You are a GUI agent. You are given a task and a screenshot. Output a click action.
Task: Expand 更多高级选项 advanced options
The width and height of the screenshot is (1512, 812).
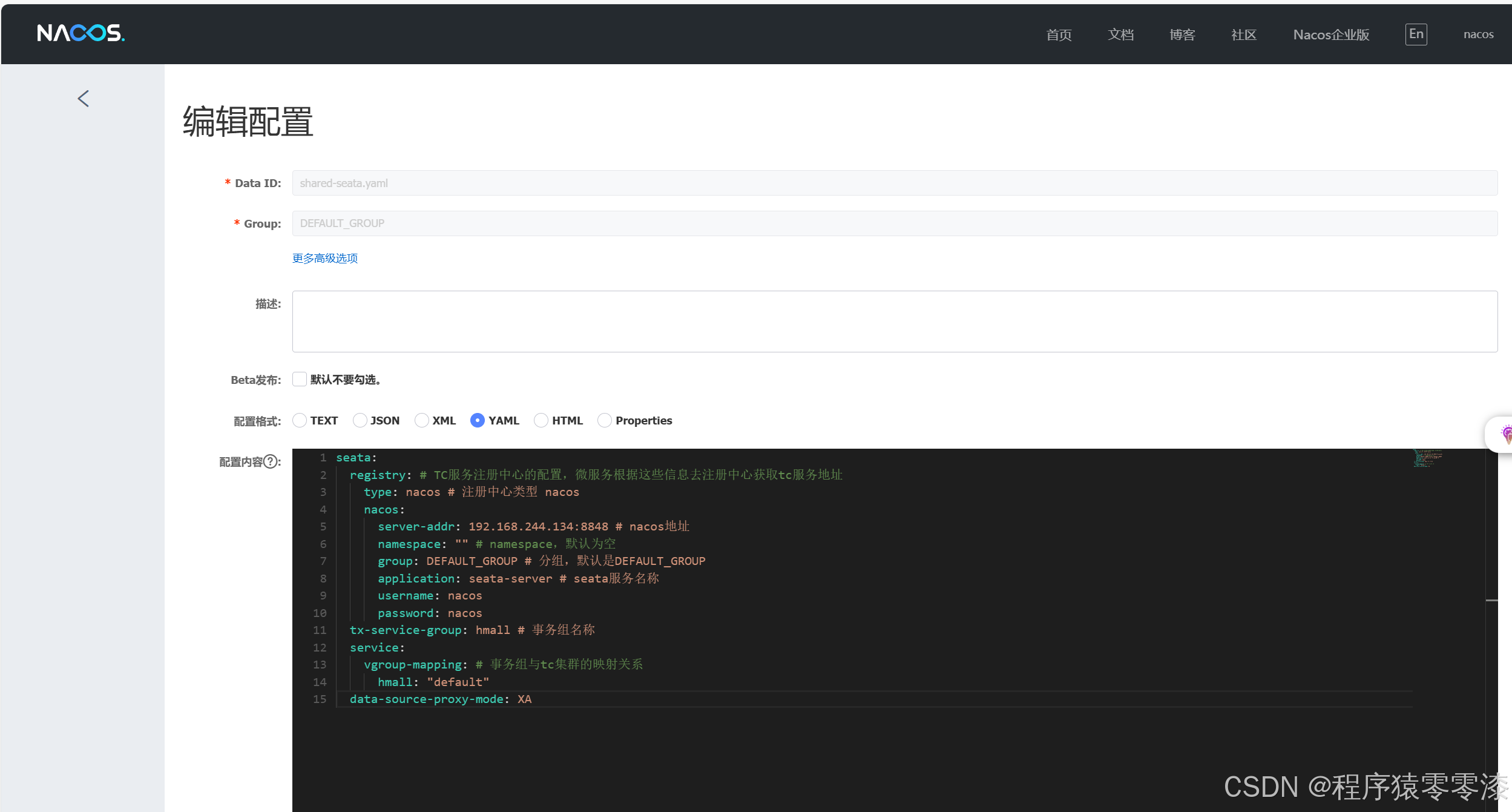(325, 259)
